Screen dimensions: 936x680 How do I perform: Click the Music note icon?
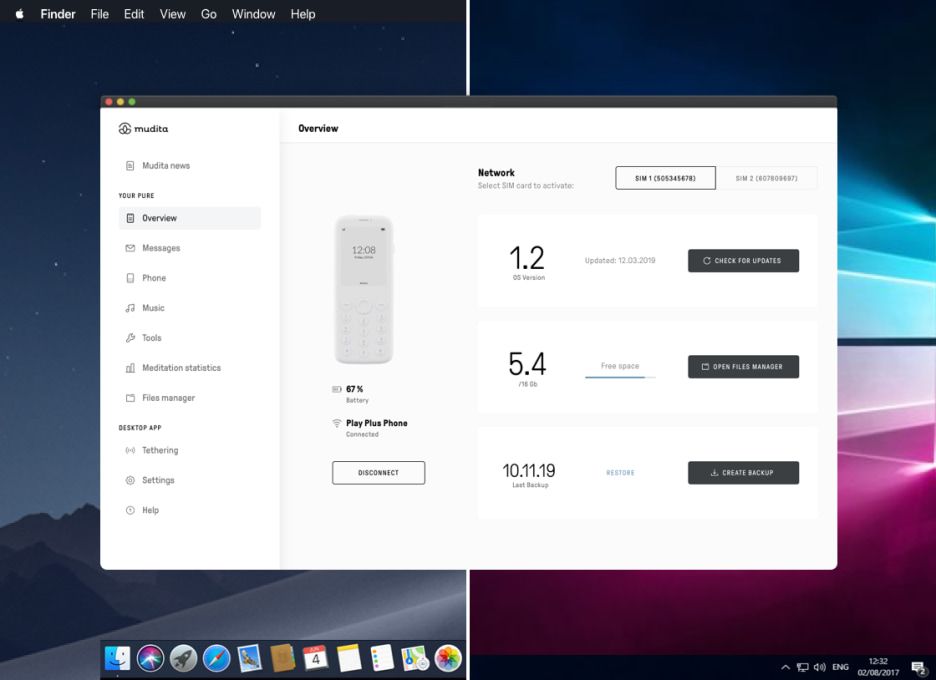click(130, 308)
